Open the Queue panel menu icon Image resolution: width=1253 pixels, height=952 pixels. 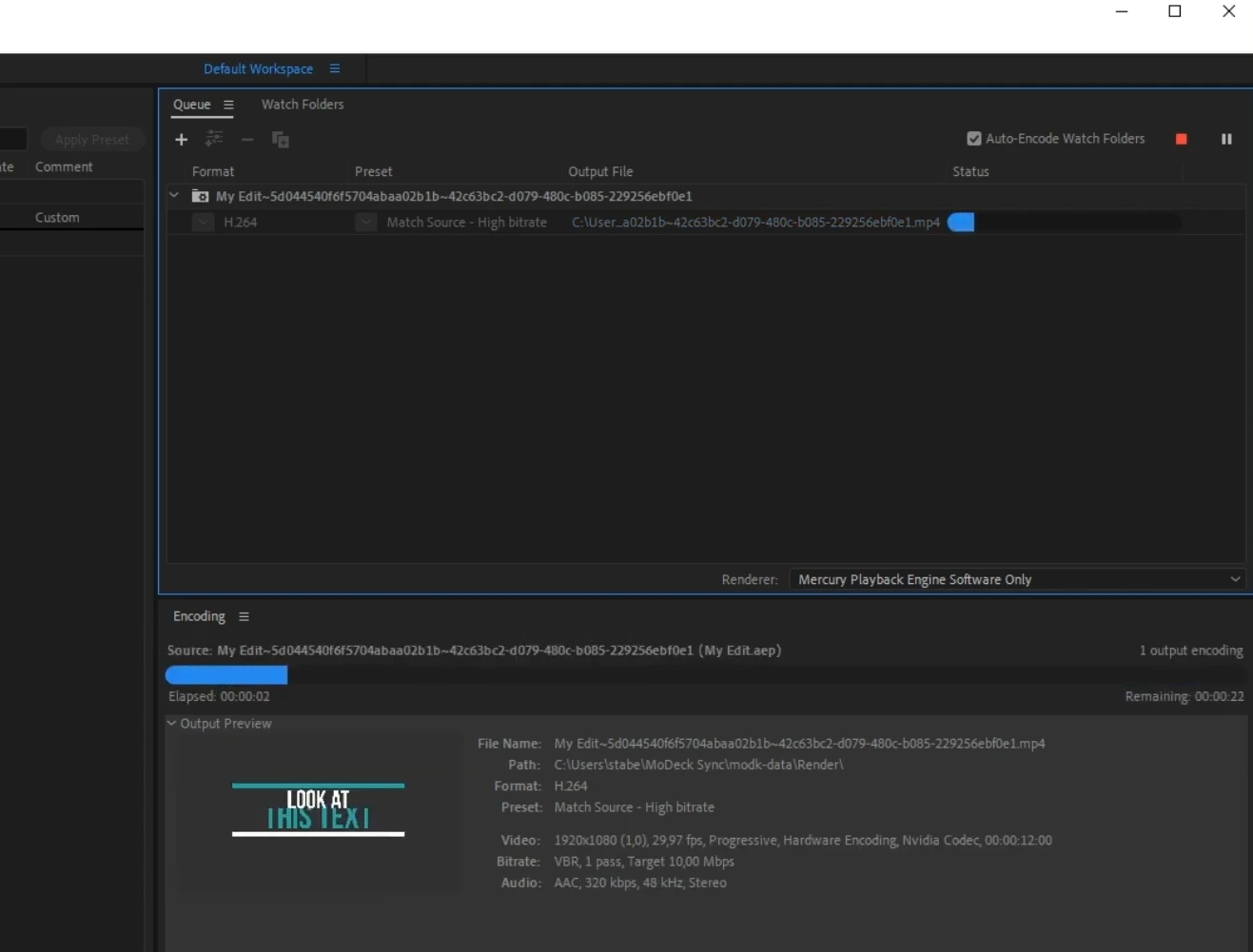point(228,105)
